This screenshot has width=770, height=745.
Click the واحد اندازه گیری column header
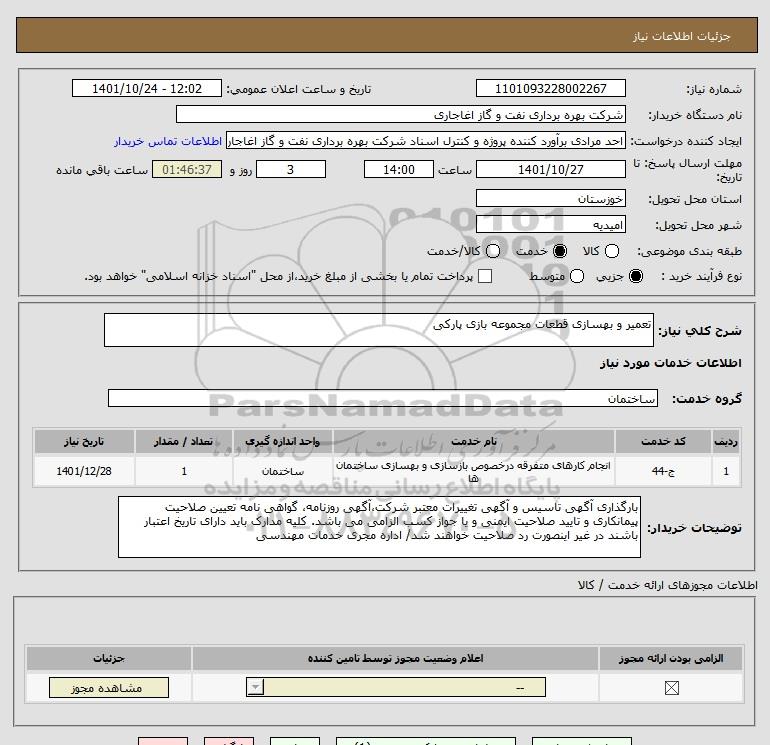[282, 441]
